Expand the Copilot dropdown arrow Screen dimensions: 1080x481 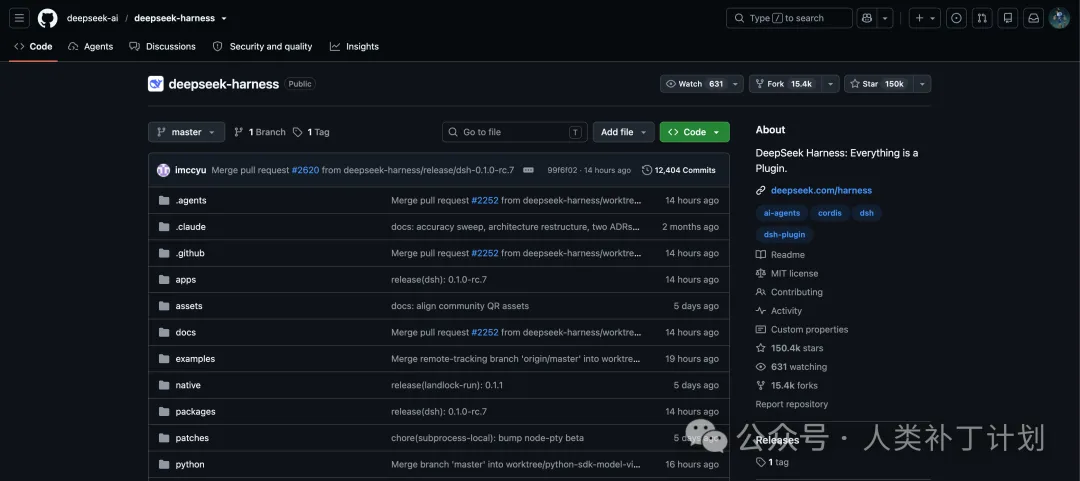885,18
